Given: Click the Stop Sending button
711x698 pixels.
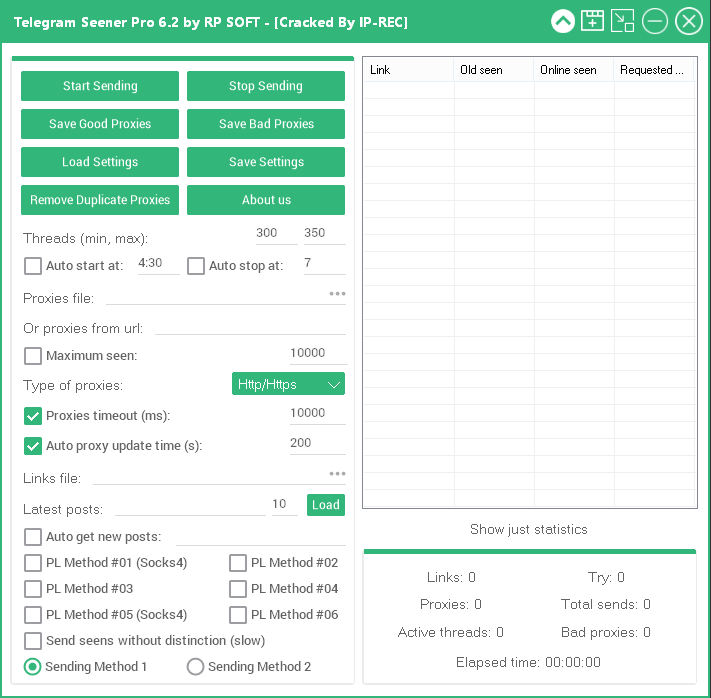Looking at the screenshot, I should pyautogui.click(x=266, y=86).
